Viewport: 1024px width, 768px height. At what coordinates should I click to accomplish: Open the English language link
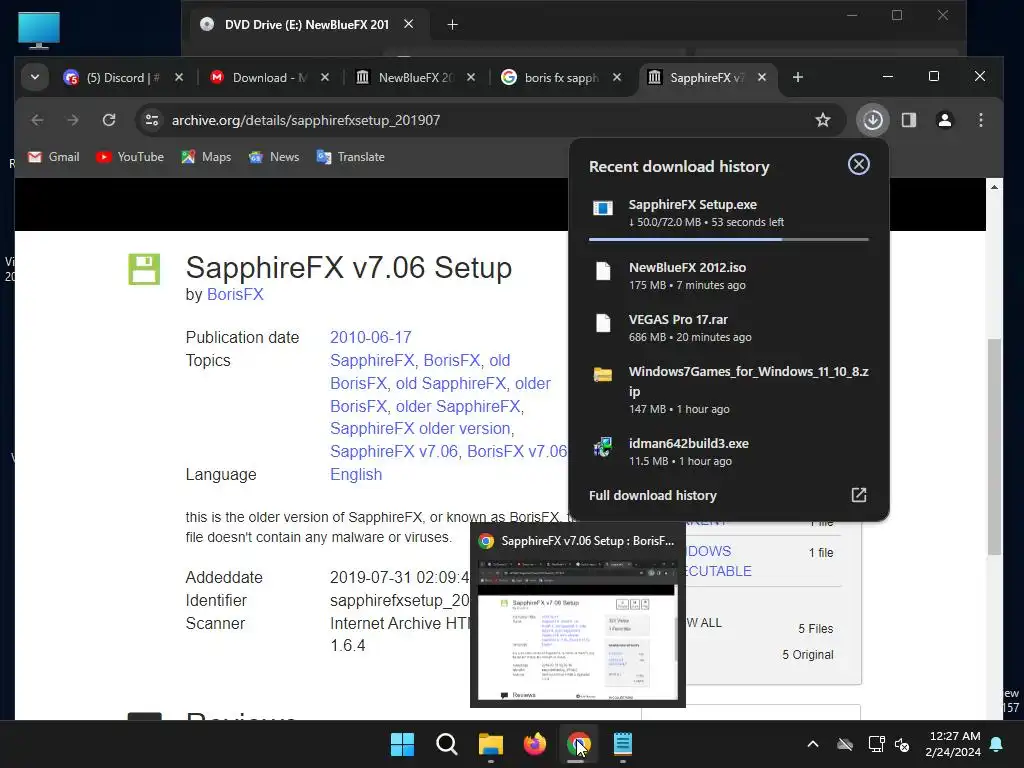coord(356,474)
